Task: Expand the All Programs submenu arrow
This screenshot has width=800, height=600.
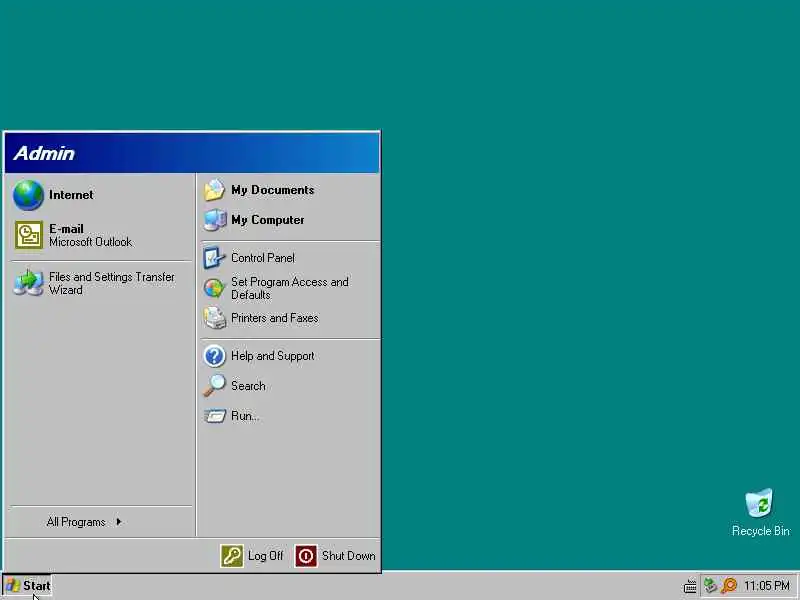Action: pos(118,521)
